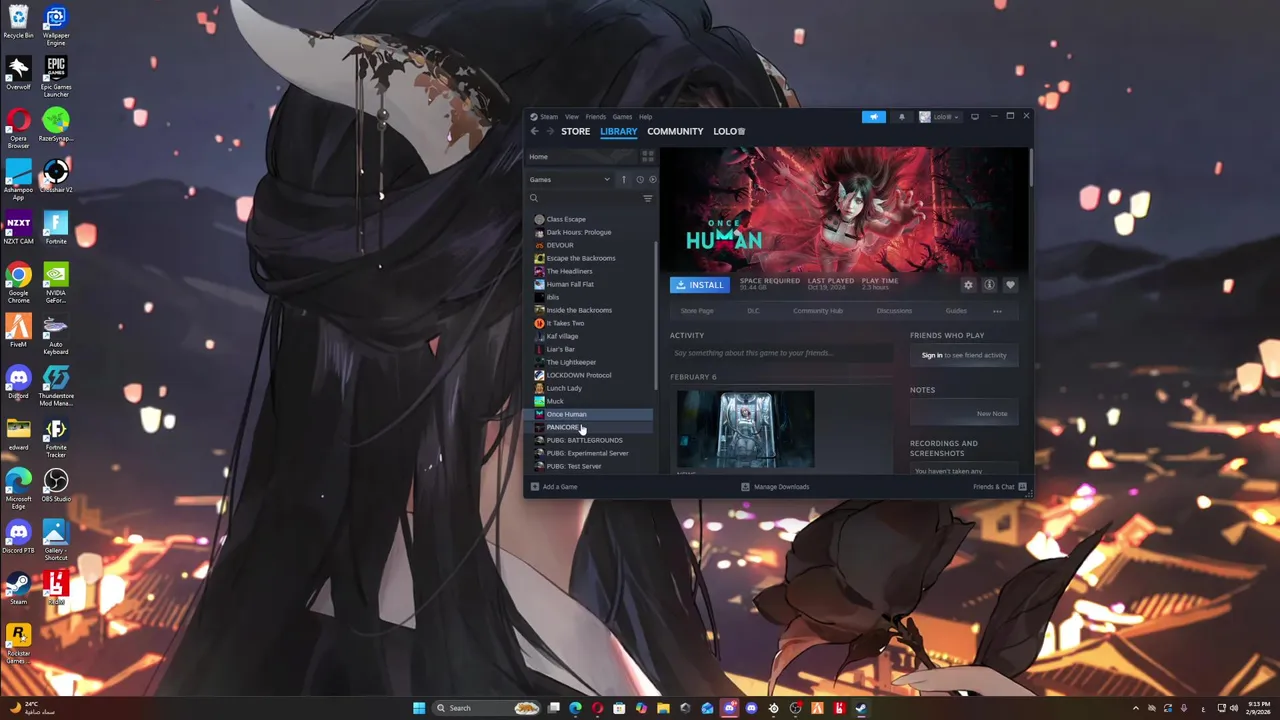Open Friends & Chat panel
The width and height of the screenshot is (1280, 720).
point(999,487)
